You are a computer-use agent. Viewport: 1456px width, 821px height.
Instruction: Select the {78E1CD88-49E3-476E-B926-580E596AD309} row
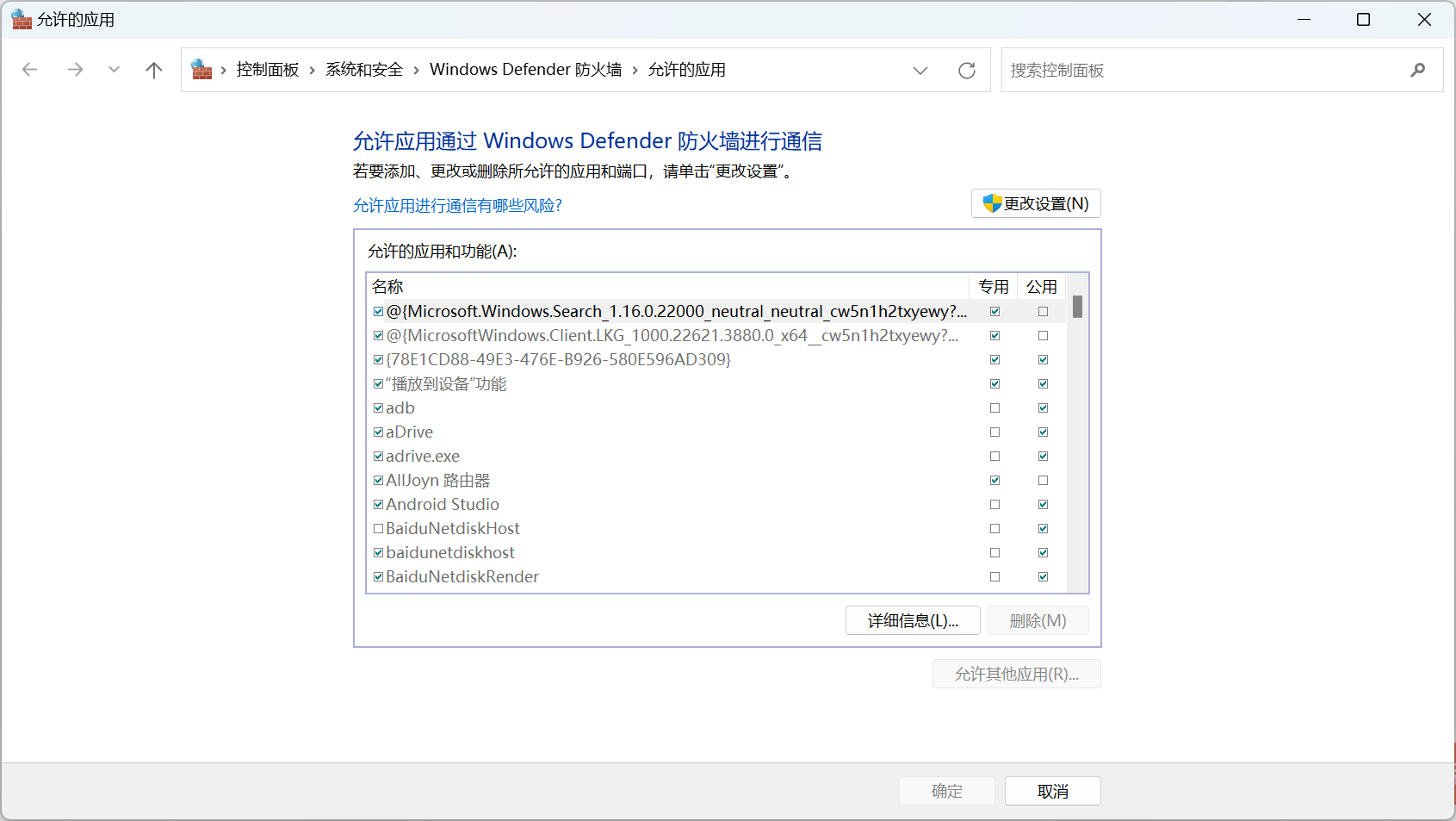pos(716,360)
